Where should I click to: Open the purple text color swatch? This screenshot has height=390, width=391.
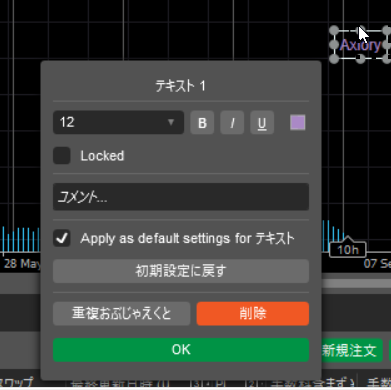[298, 122]
